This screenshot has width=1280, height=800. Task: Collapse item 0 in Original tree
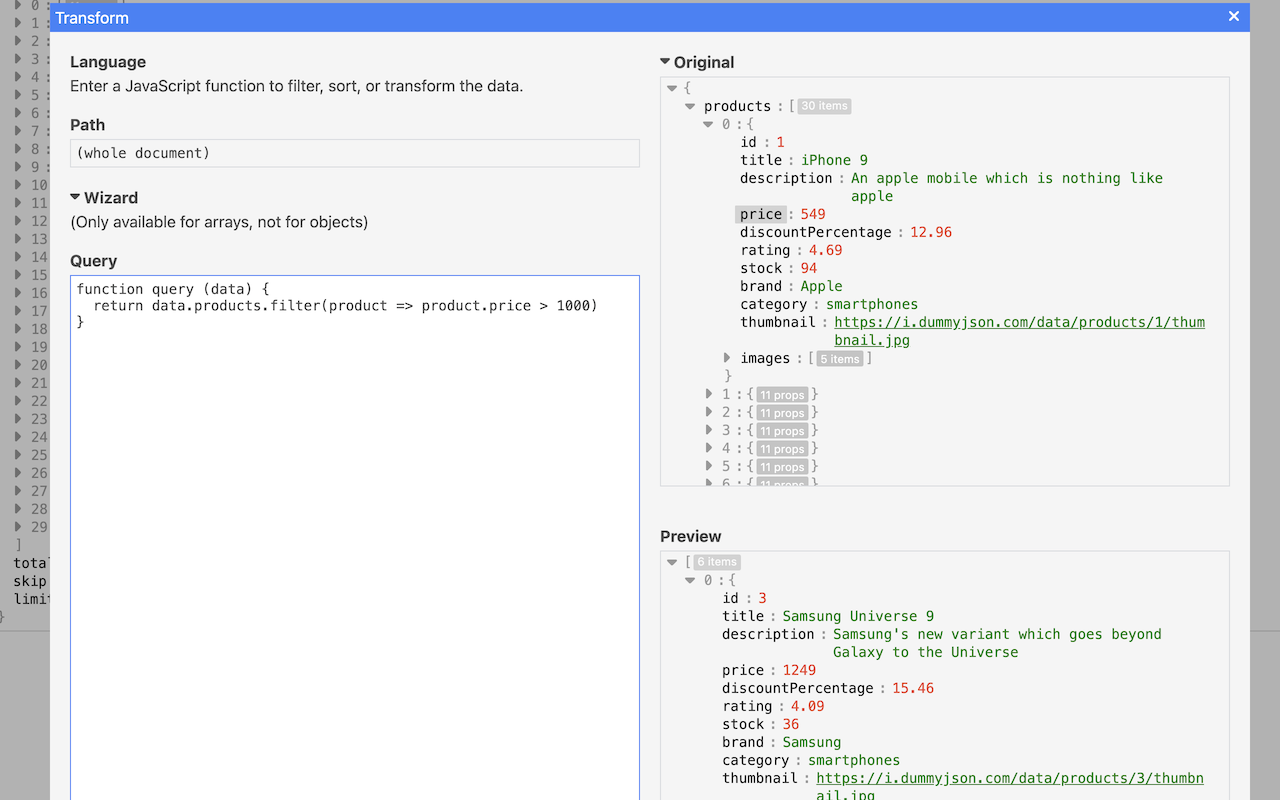[708, 124]
